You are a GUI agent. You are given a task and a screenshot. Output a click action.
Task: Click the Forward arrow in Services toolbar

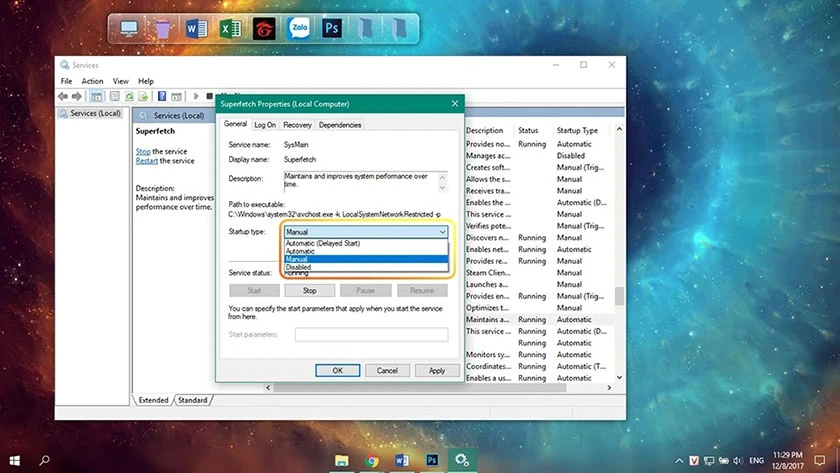point(77,96)
